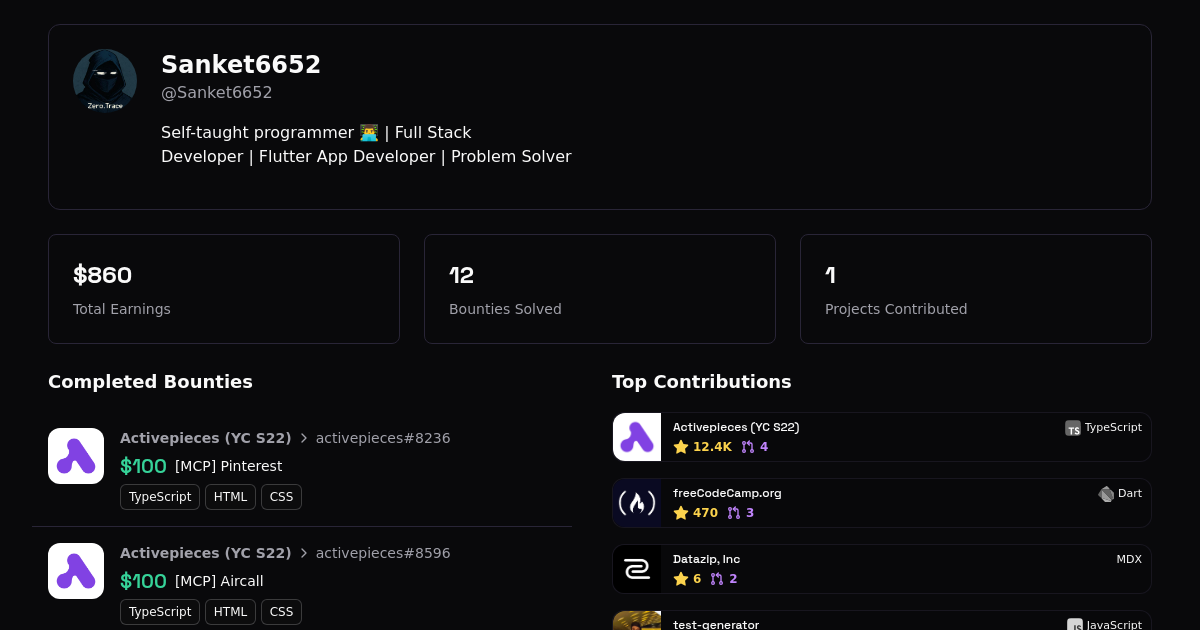The image size is (1200, 630).
Task: Click the [MCP] Aircall bounty title
Action: (219, 581)
